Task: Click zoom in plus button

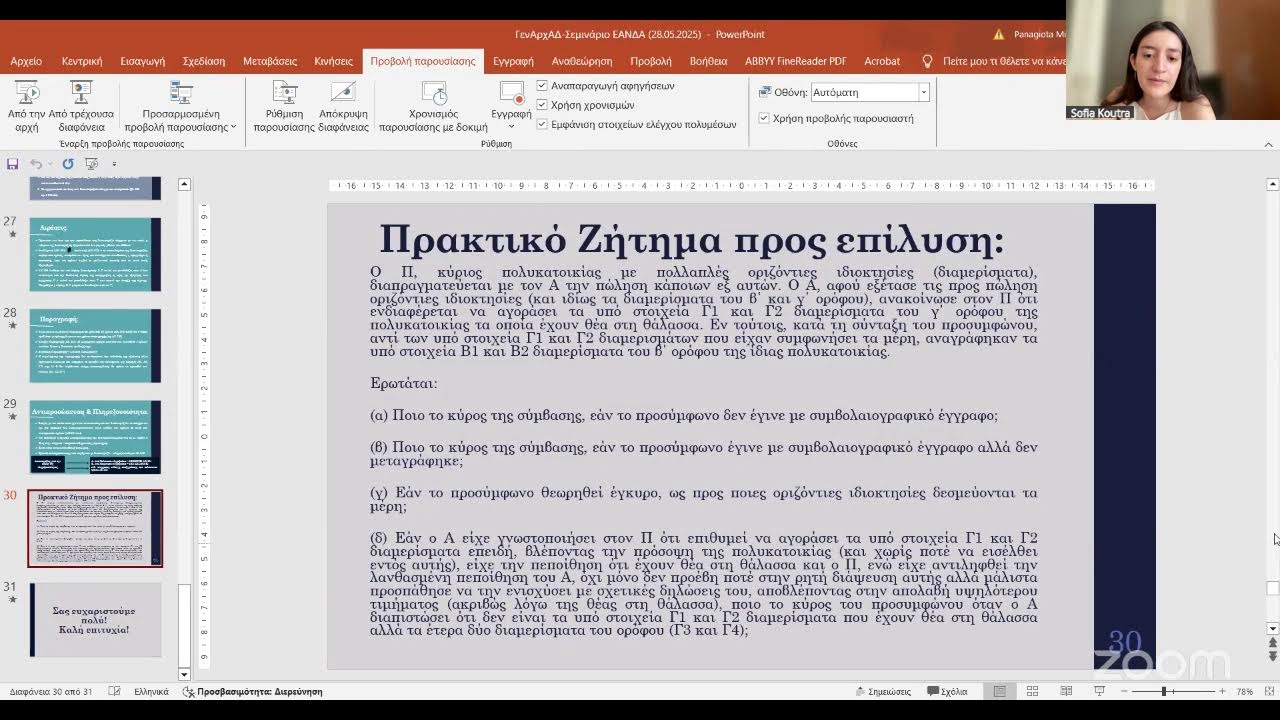Action: pyautogui.click(x=1222, y=691)
